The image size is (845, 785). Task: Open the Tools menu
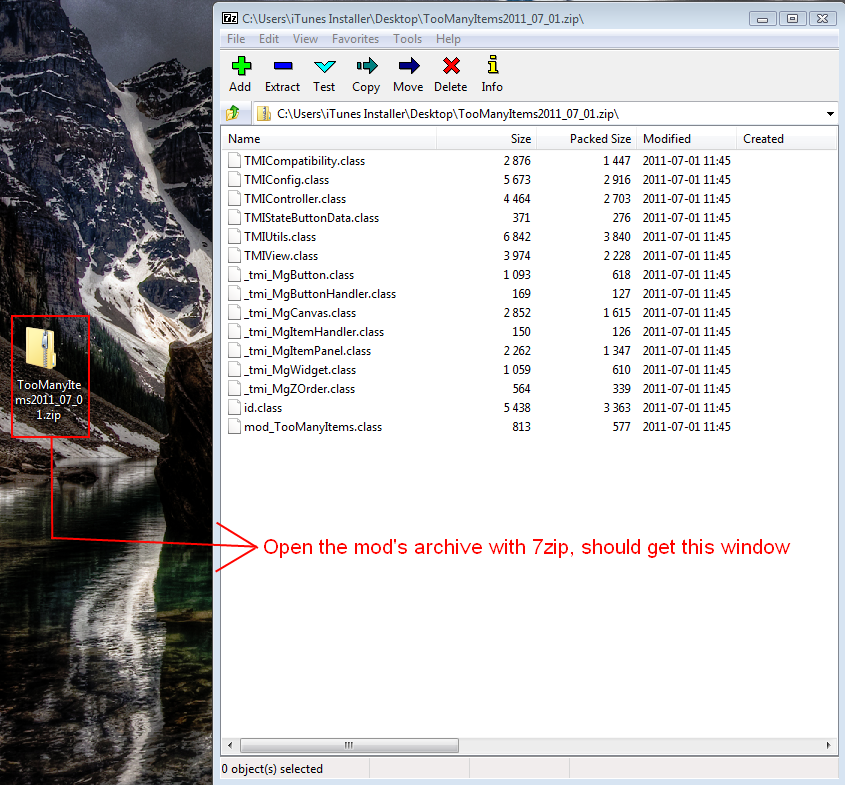tap(407, 39)
